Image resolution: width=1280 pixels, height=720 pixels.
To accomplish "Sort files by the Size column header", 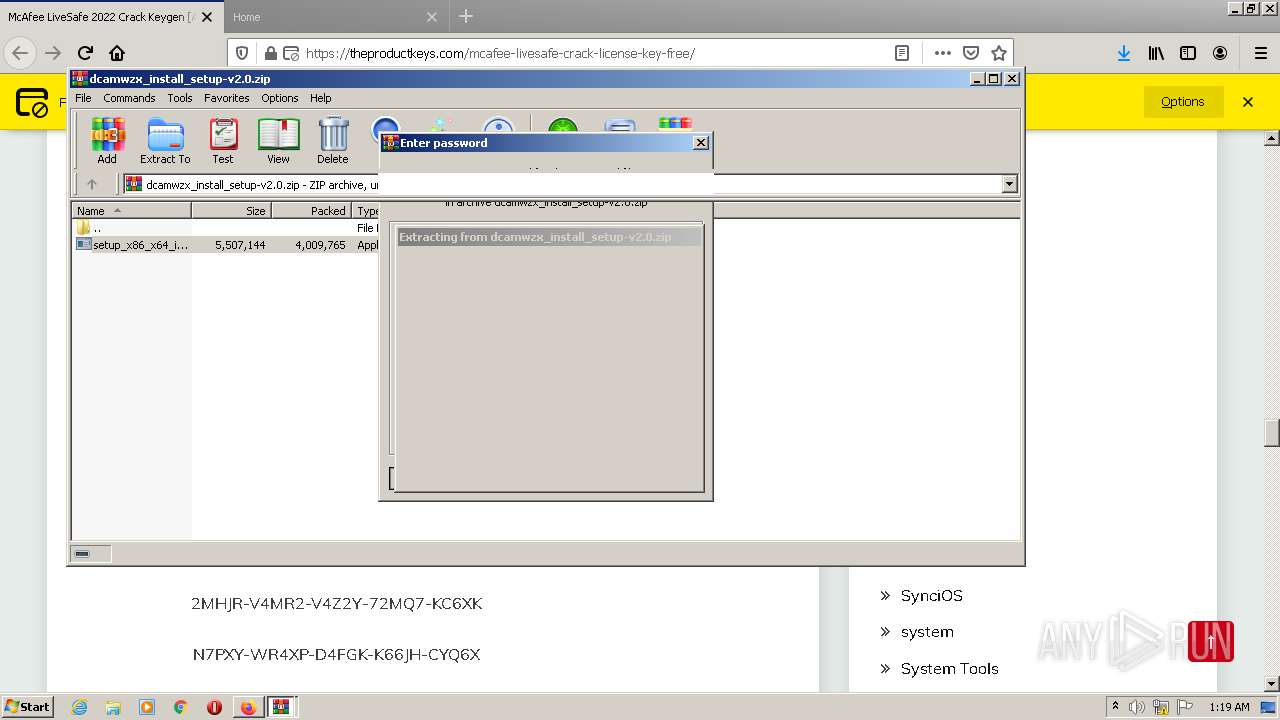I will tap(231, 211).
